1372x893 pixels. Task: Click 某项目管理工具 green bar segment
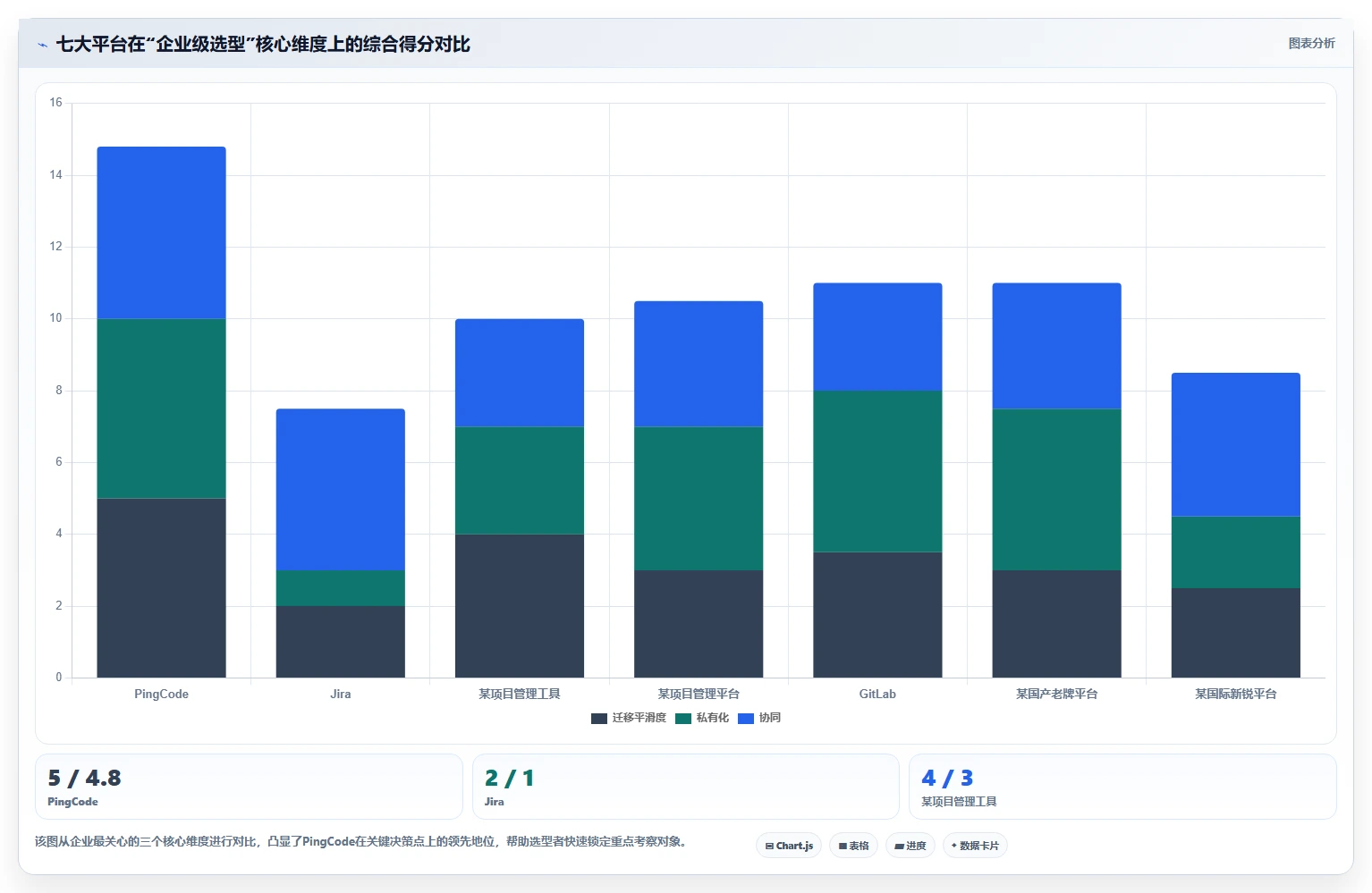(520, 480)
